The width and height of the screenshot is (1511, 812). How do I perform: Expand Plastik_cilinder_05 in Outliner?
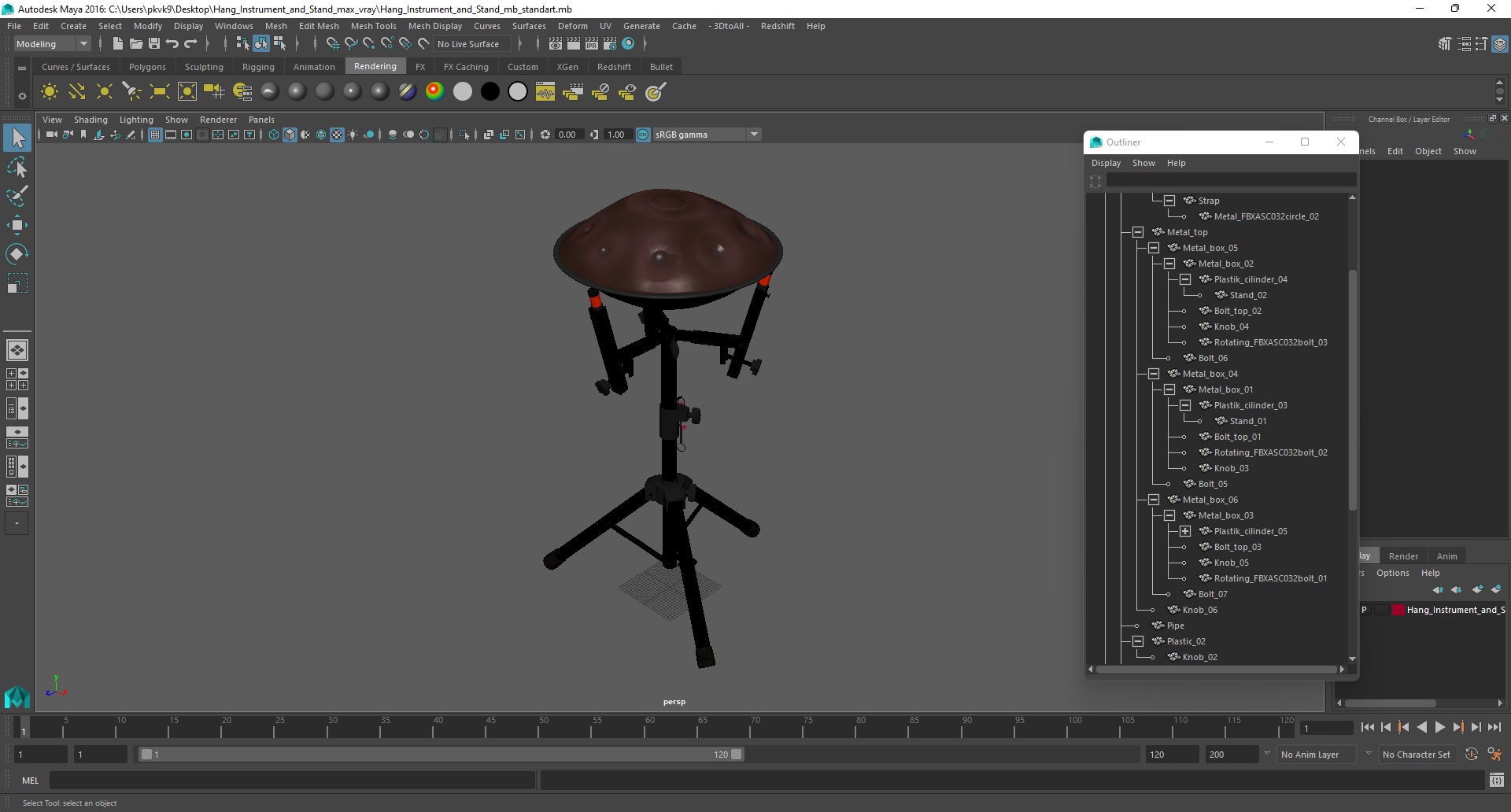[x=1185, y=531]
